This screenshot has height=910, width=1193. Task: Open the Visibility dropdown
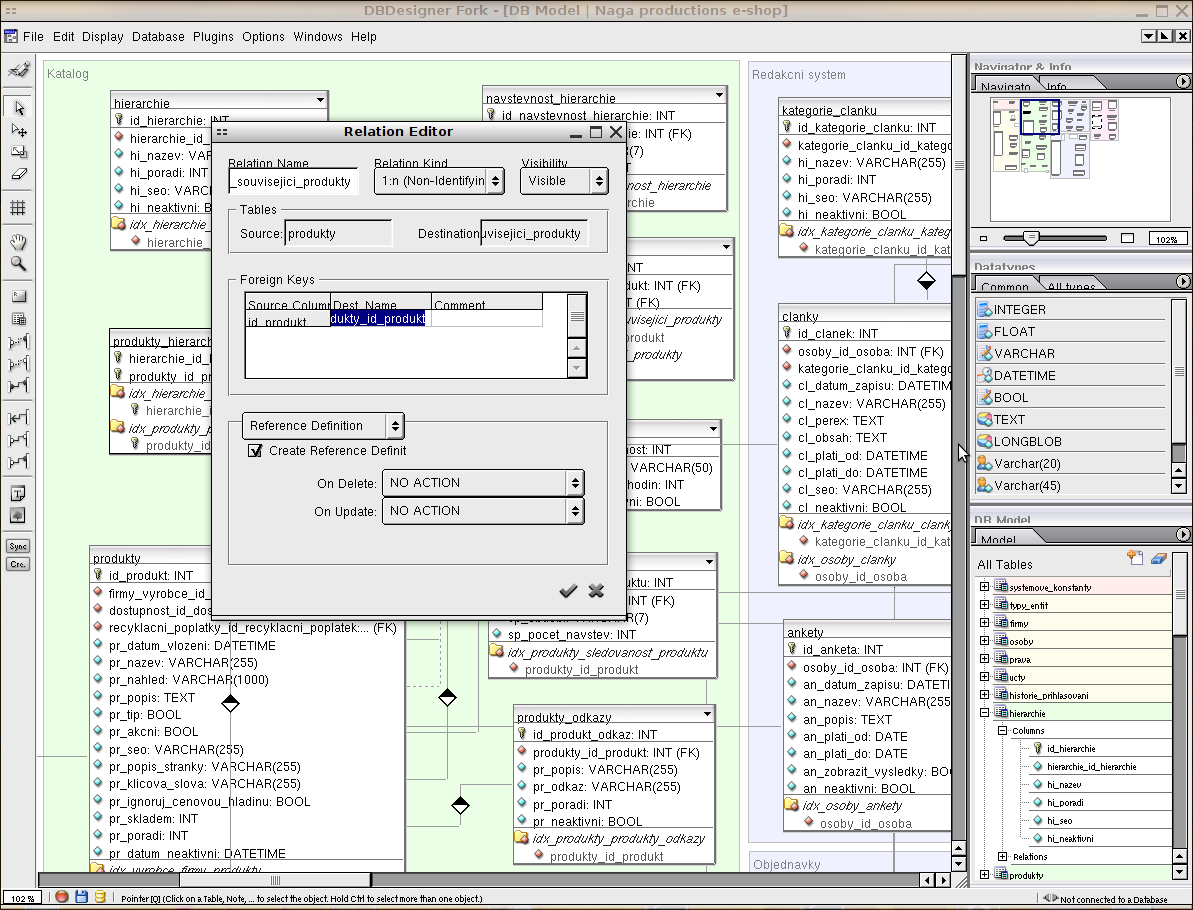(x=564, y=181)
